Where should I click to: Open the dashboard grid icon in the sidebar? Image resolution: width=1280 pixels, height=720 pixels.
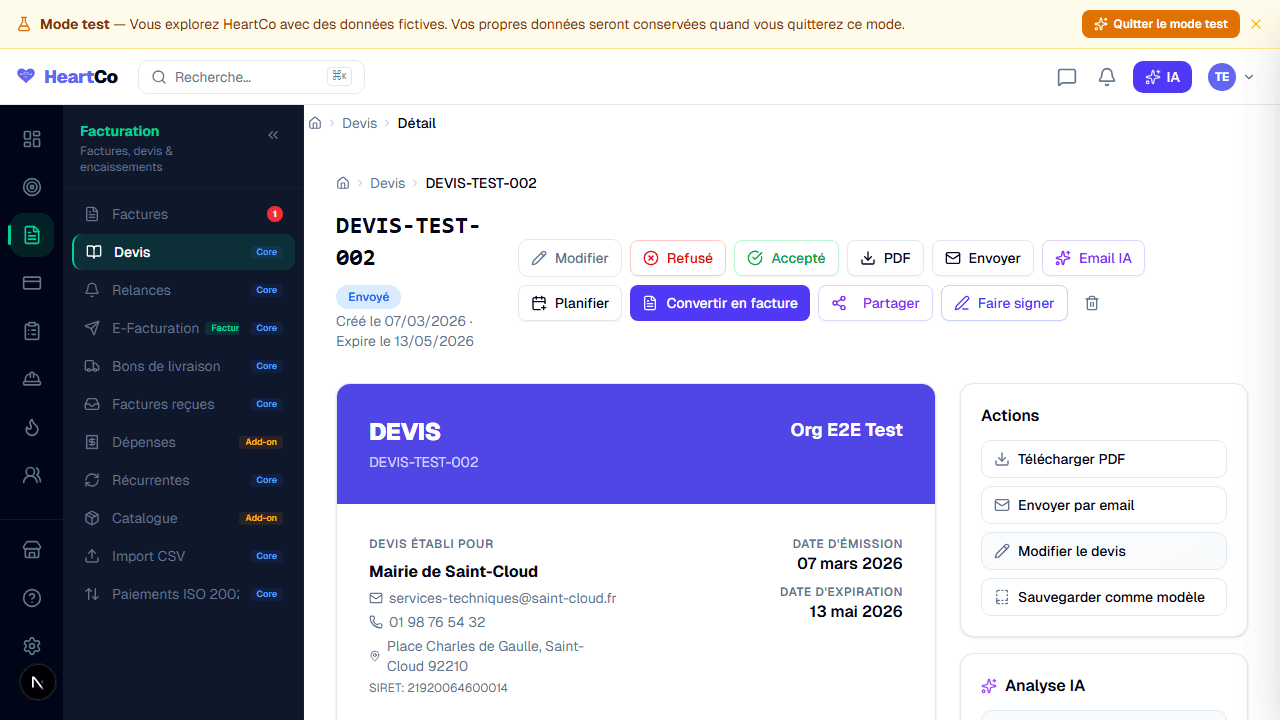coord(31,139)
